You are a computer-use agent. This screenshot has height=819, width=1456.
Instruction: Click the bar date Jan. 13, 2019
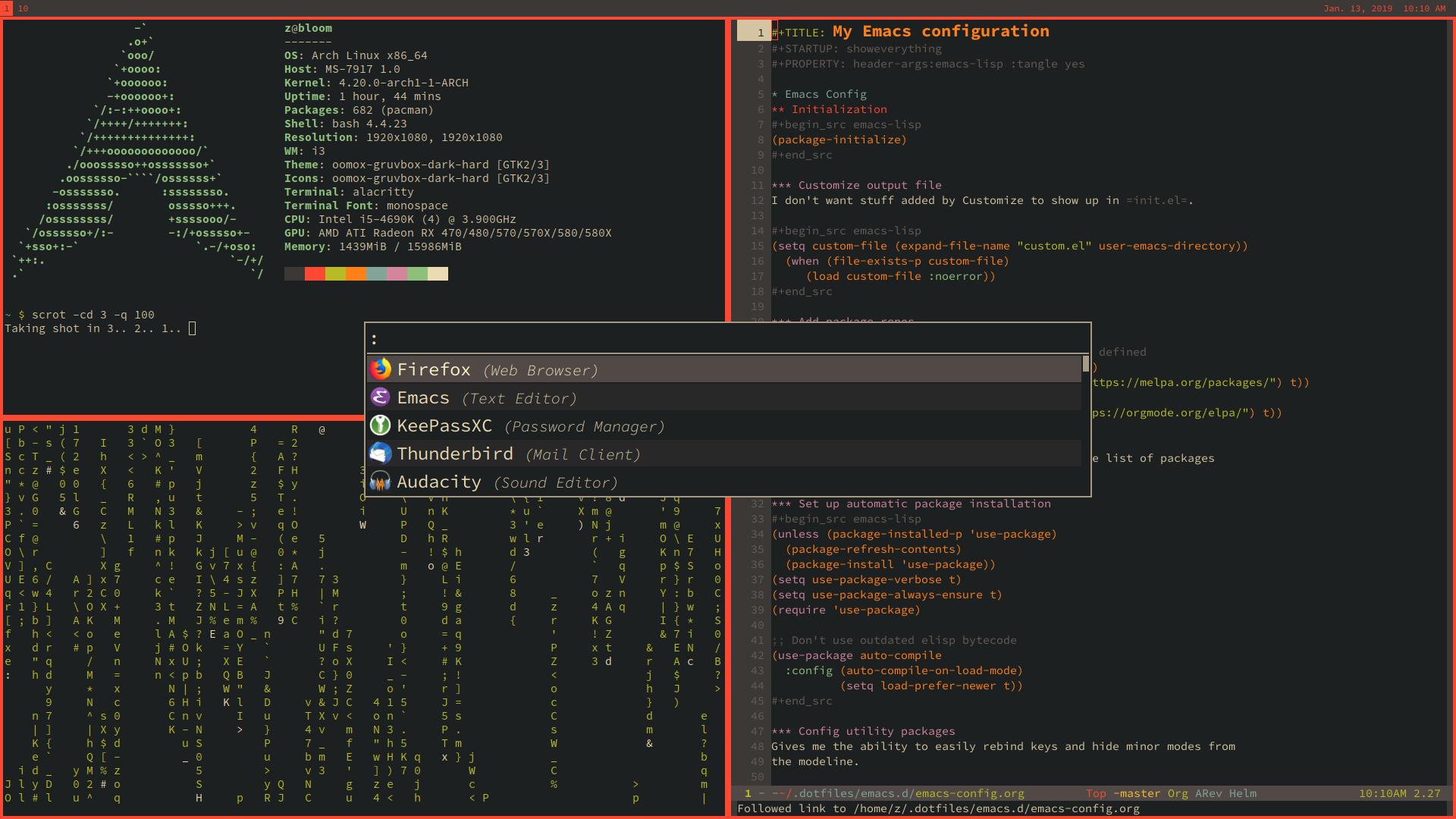click(1357, 8)
